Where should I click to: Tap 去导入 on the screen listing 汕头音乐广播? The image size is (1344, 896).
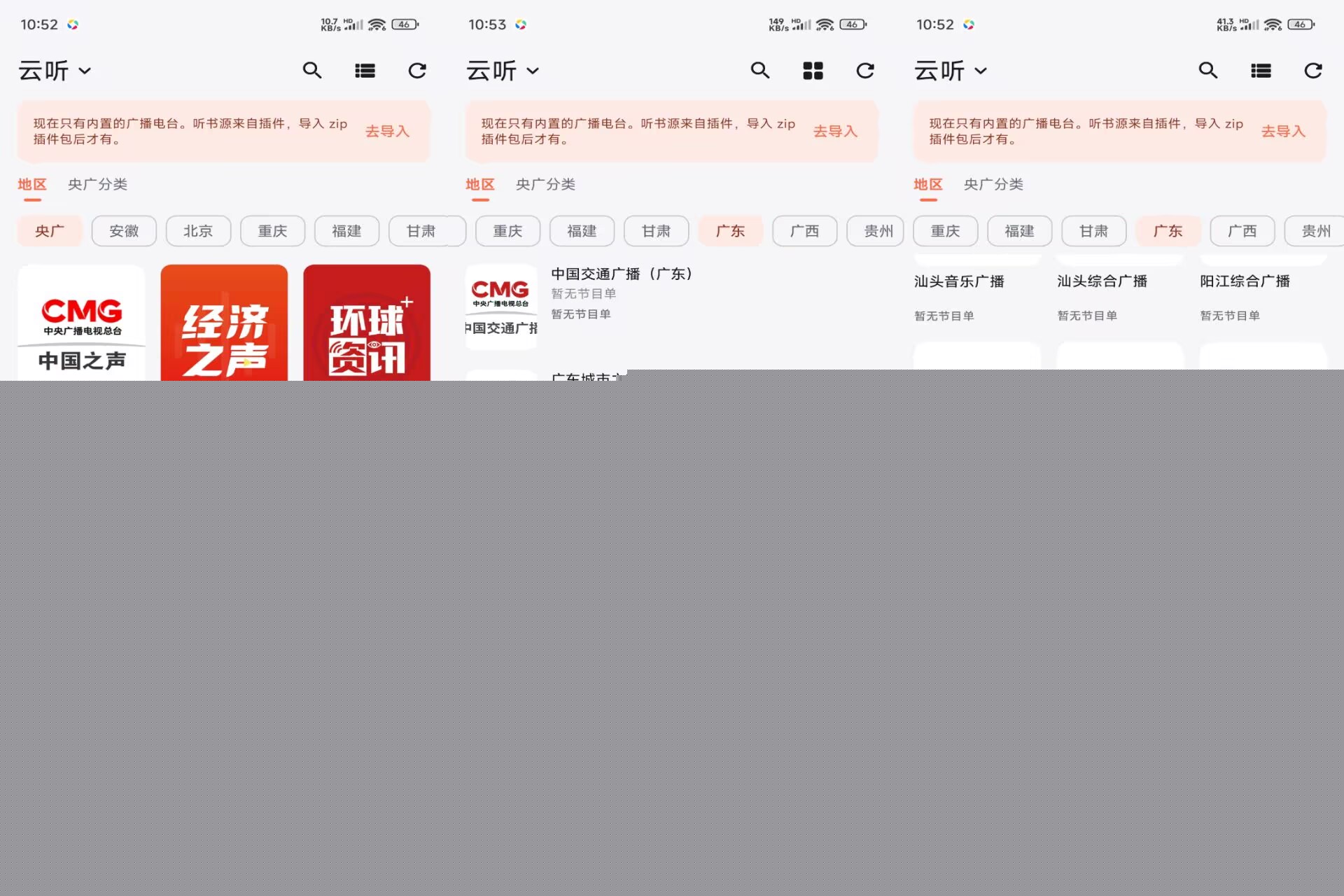coord(1283,131)
